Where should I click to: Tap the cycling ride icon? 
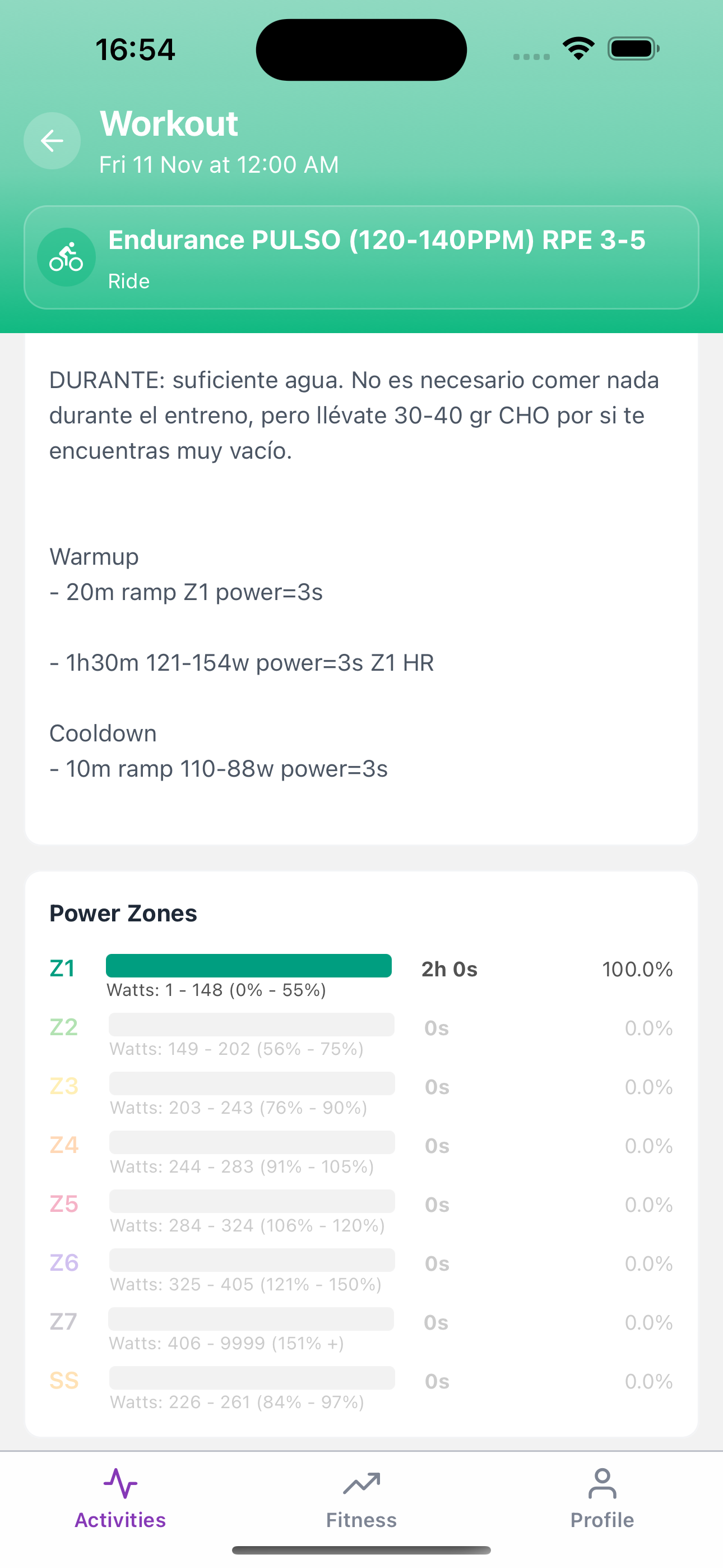pos(66,257)
